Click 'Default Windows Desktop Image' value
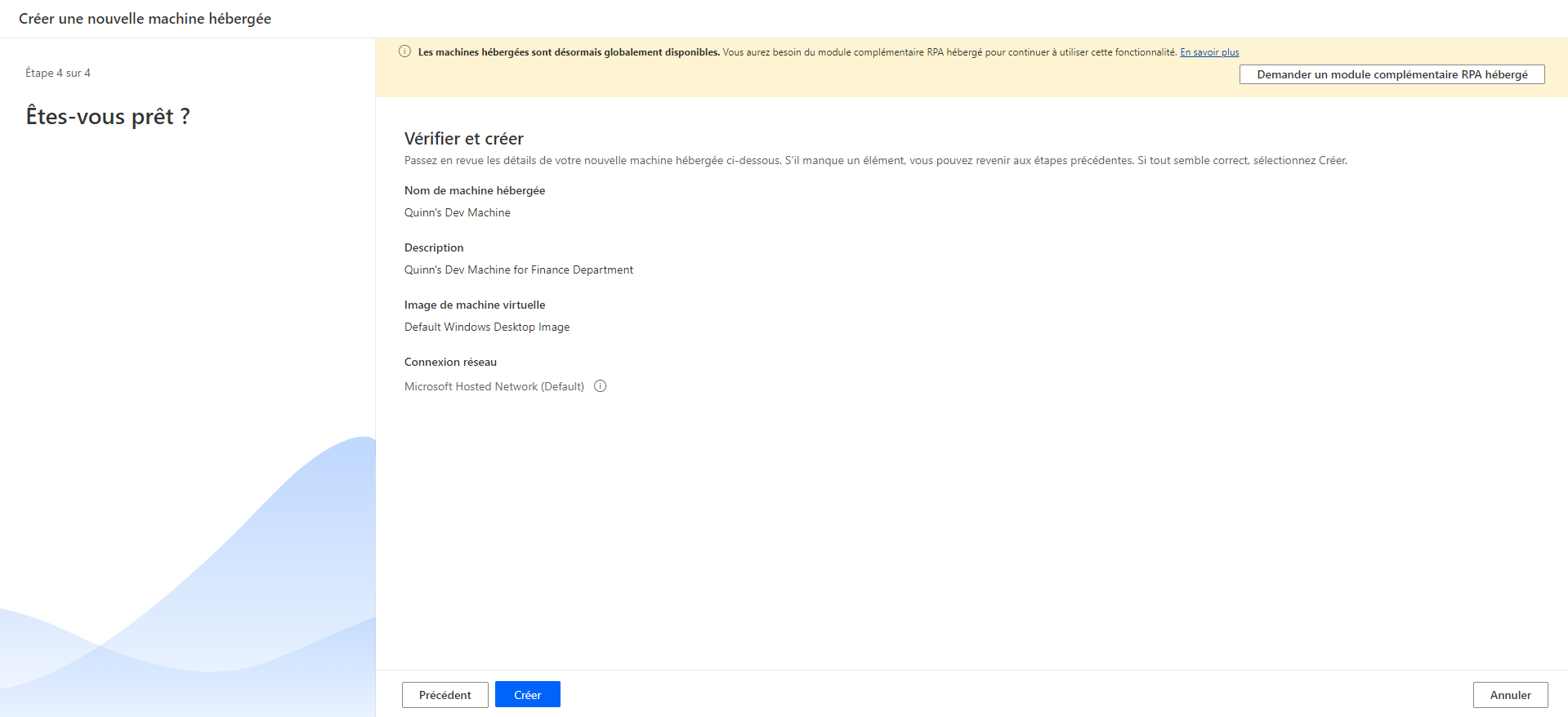This screenshot has height=717, width=1568. click(487, 327)
